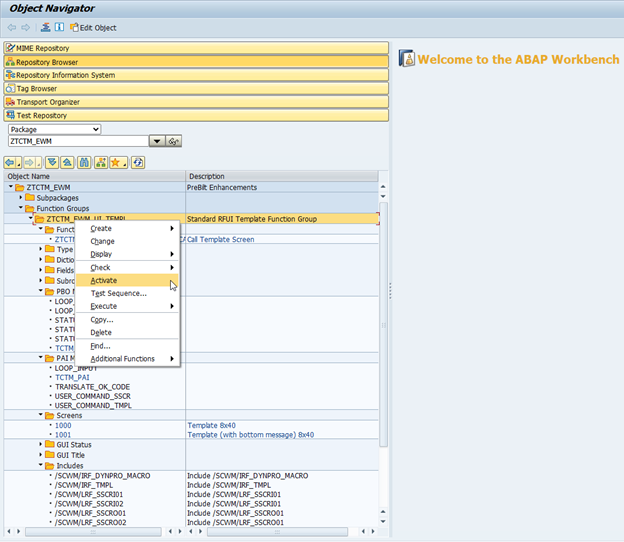Open the Create submenu in context menu
Screen dimensions: 624x542
pos(101,229)
